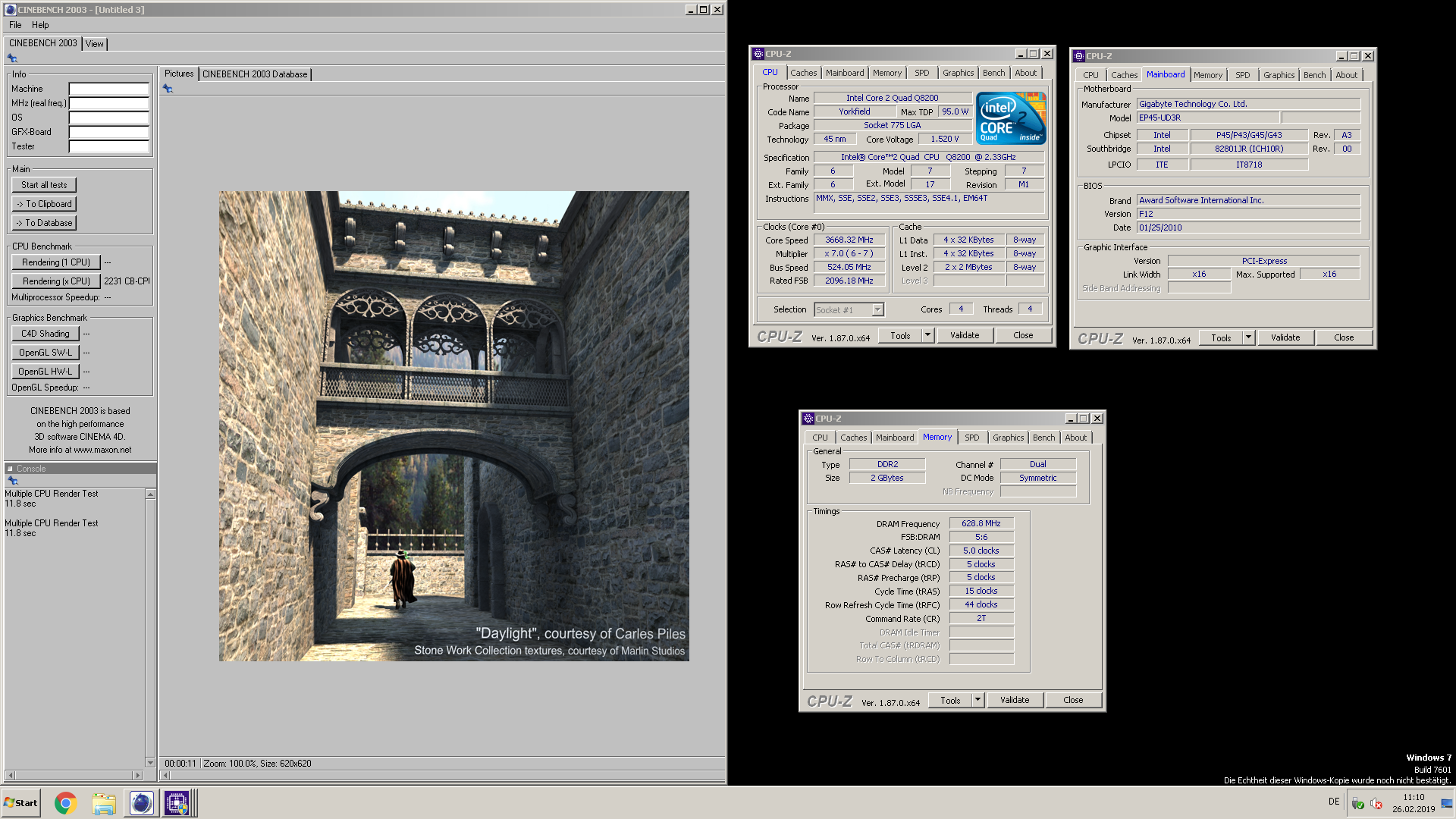Click the Tester input field

109,146
